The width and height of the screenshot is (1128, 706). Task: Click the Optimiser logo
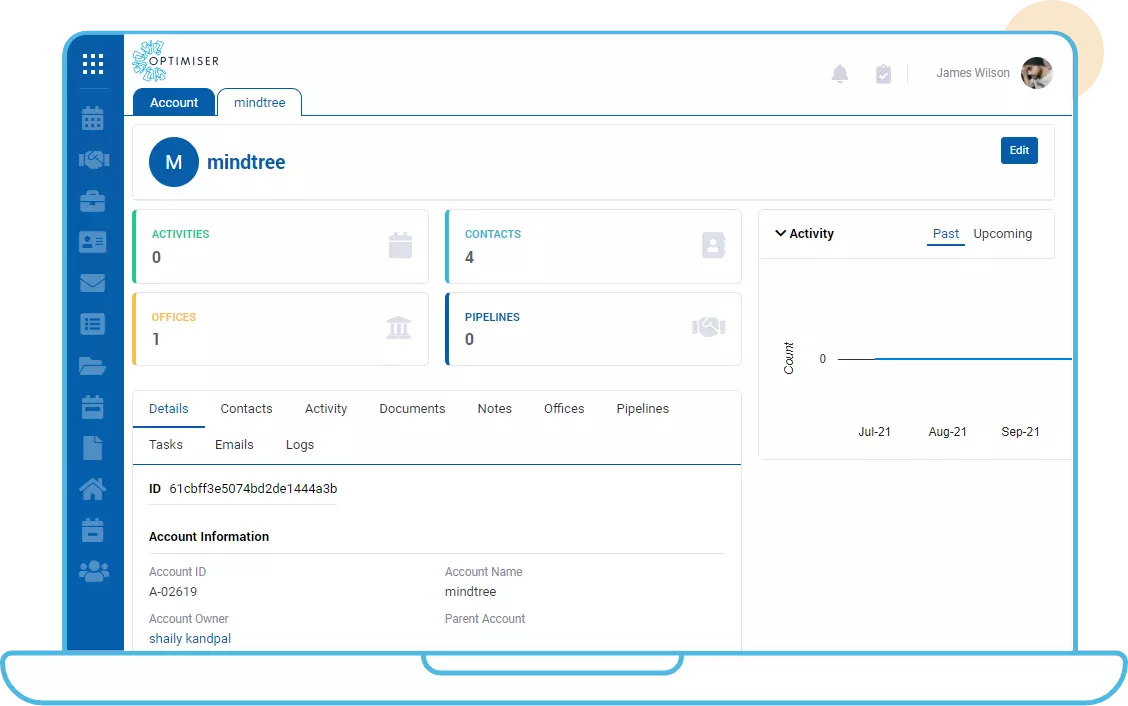pyautogui.click(x=176, y=61)
